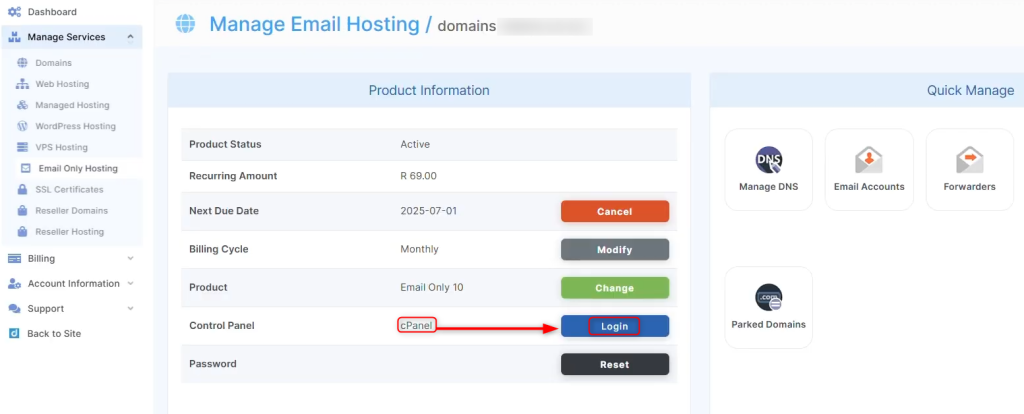This screenshot has height=414, width=1024.
Task: Click the Product Information header
Action: coord(429,90)
